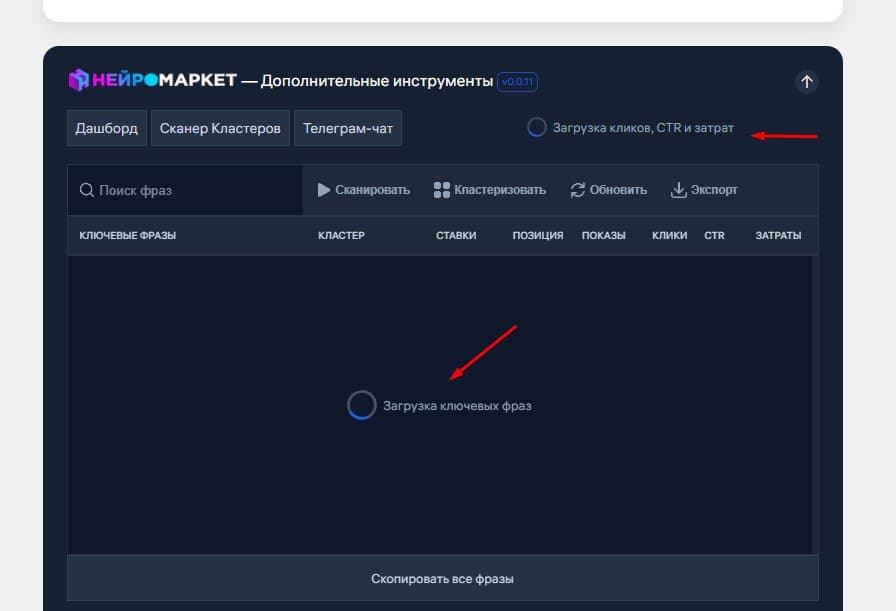Click the magnifier icon in search field

[x=86, y=190]
